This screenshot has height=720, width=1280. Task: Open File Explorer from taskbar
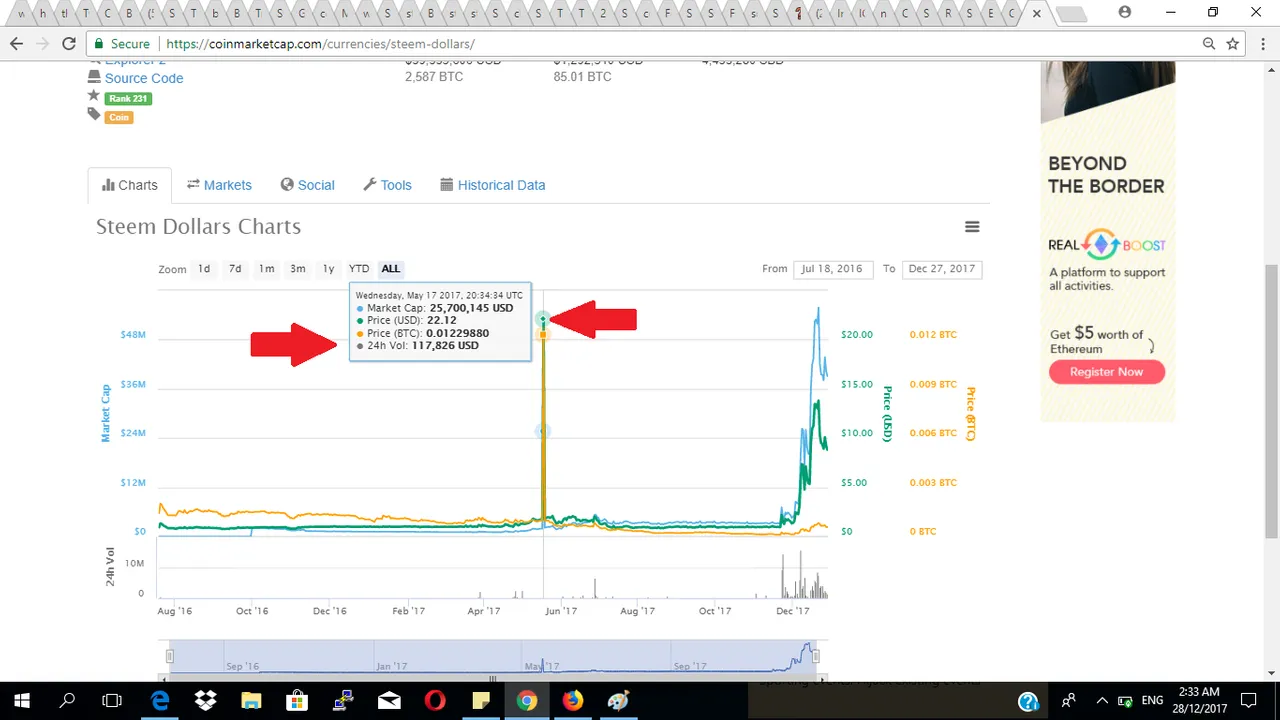click(251, 700)
